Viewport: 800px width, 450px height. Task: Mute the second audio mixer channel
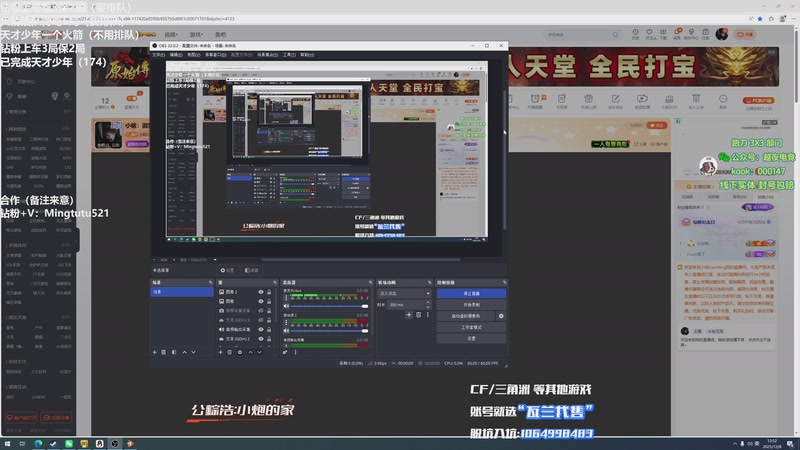point(286,331)
